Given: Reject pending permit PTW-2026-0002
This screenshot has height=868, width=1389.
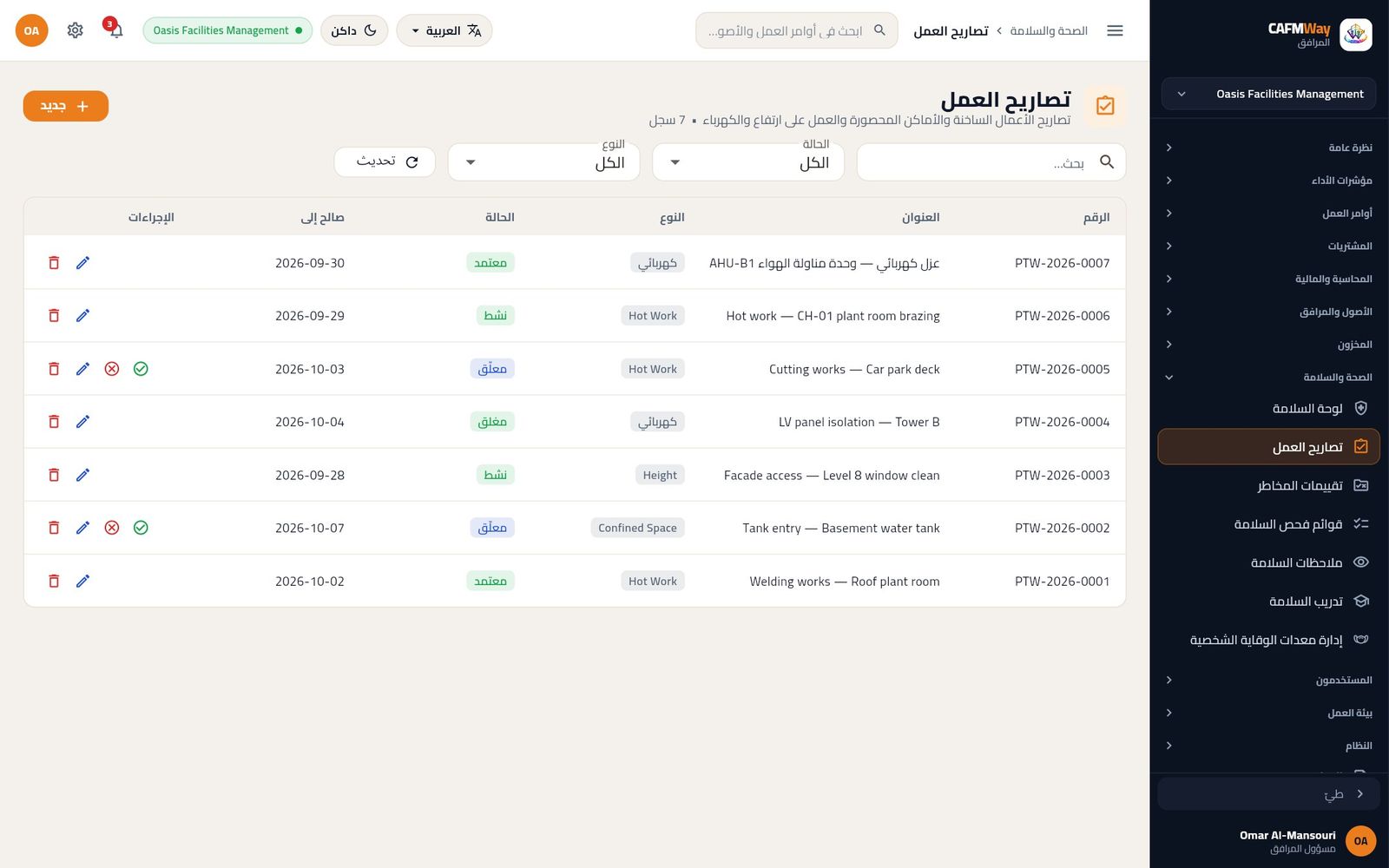Looking at the screenshot, I should [x=112, y=528].
